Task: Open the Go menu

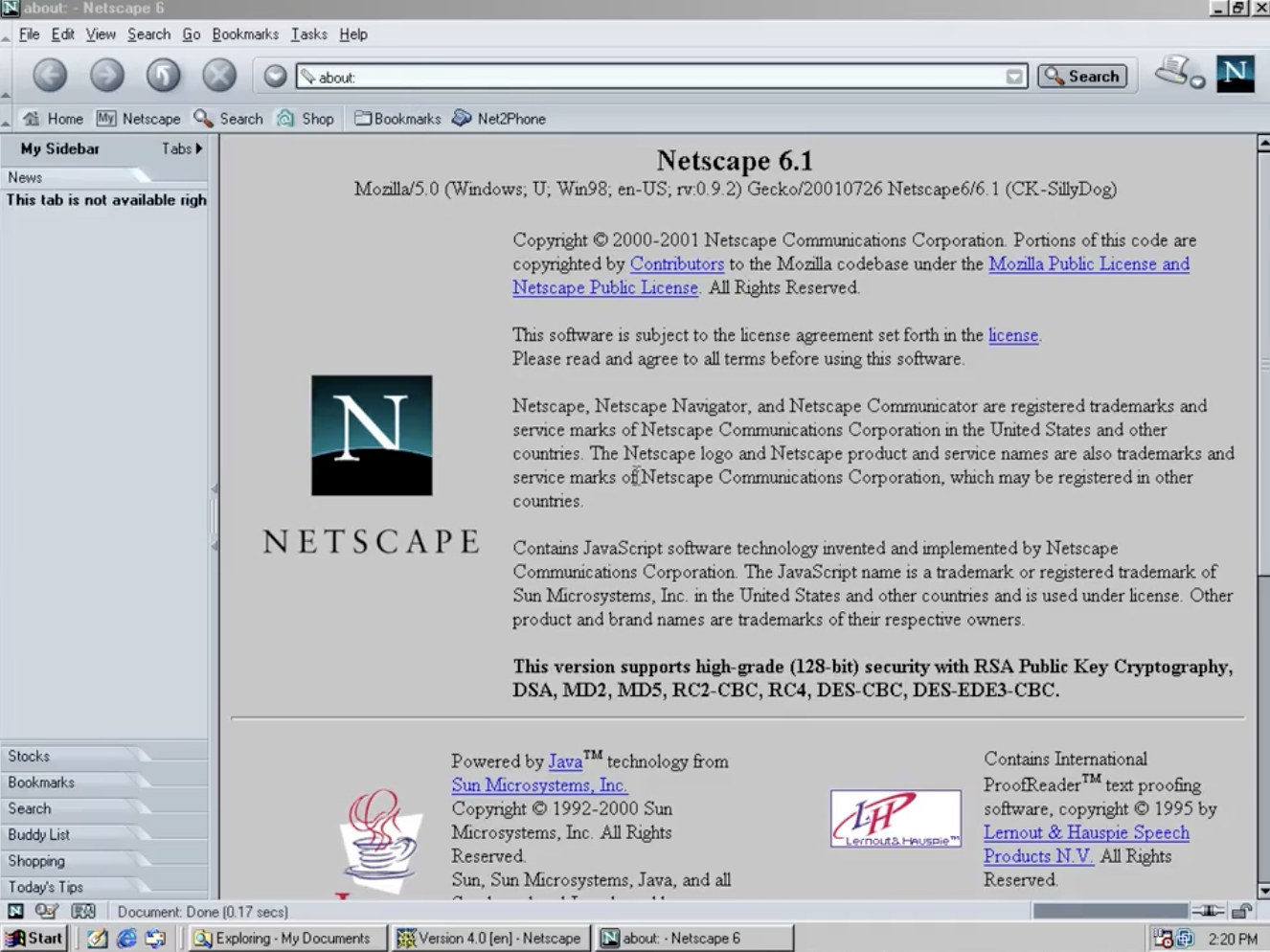Action: pos(192,34)
